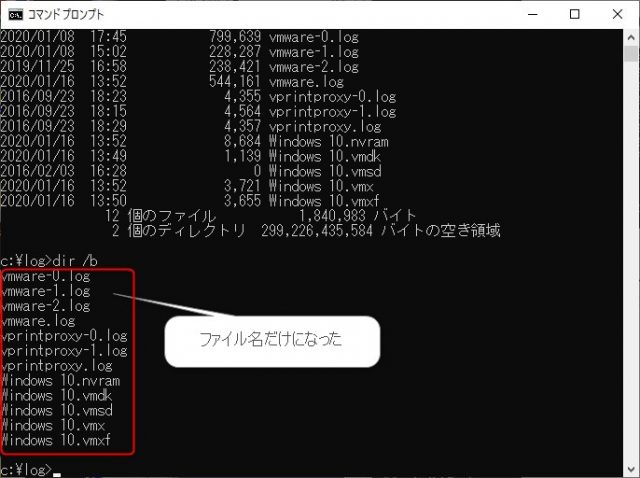The width and height of the screenshot is (640, 478).
Task: Click the コマンド プロンプト title text
Action: click(x=68, y=14)
